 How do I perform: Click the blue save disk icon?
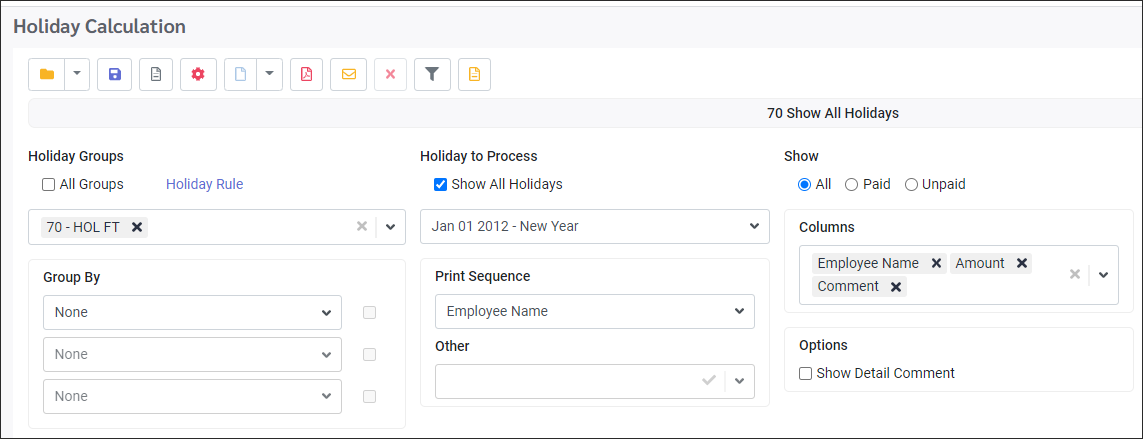(x=114, y=74)
